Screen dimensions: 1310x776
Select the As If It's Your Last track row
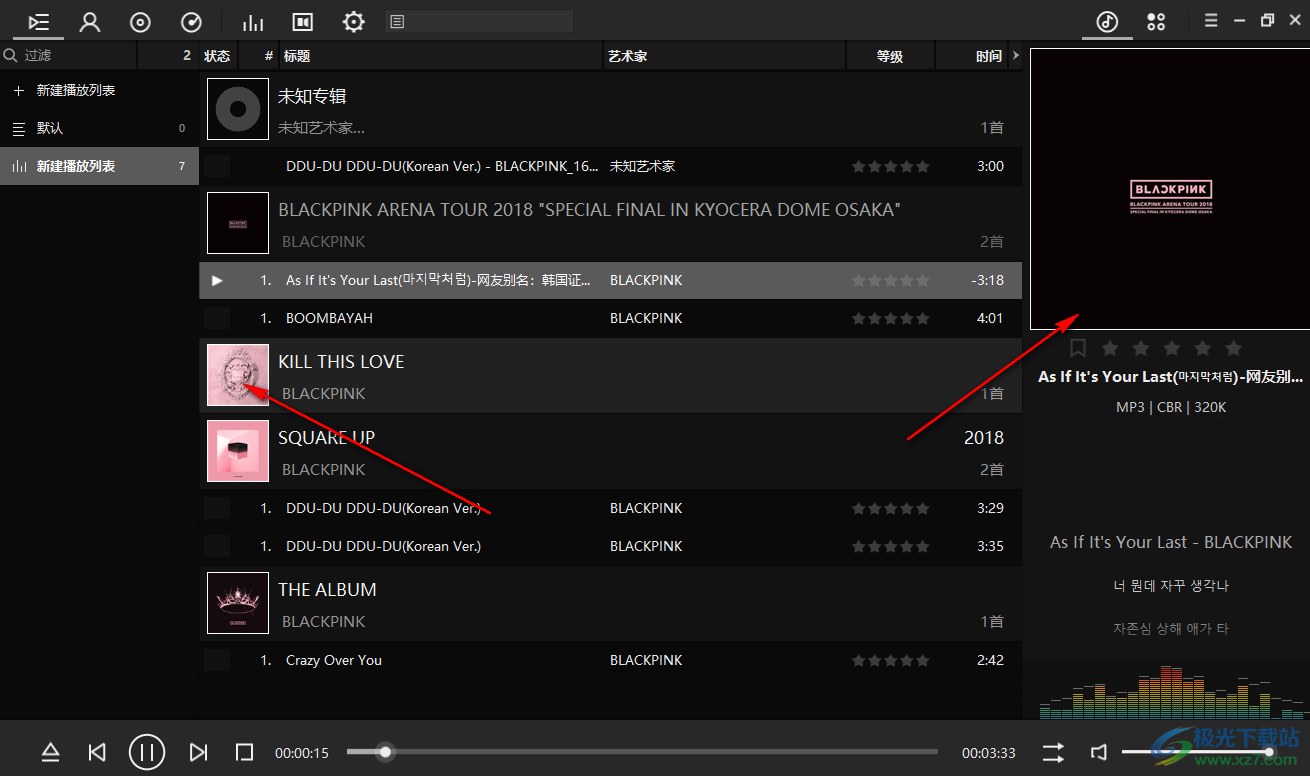click(611, 280)
